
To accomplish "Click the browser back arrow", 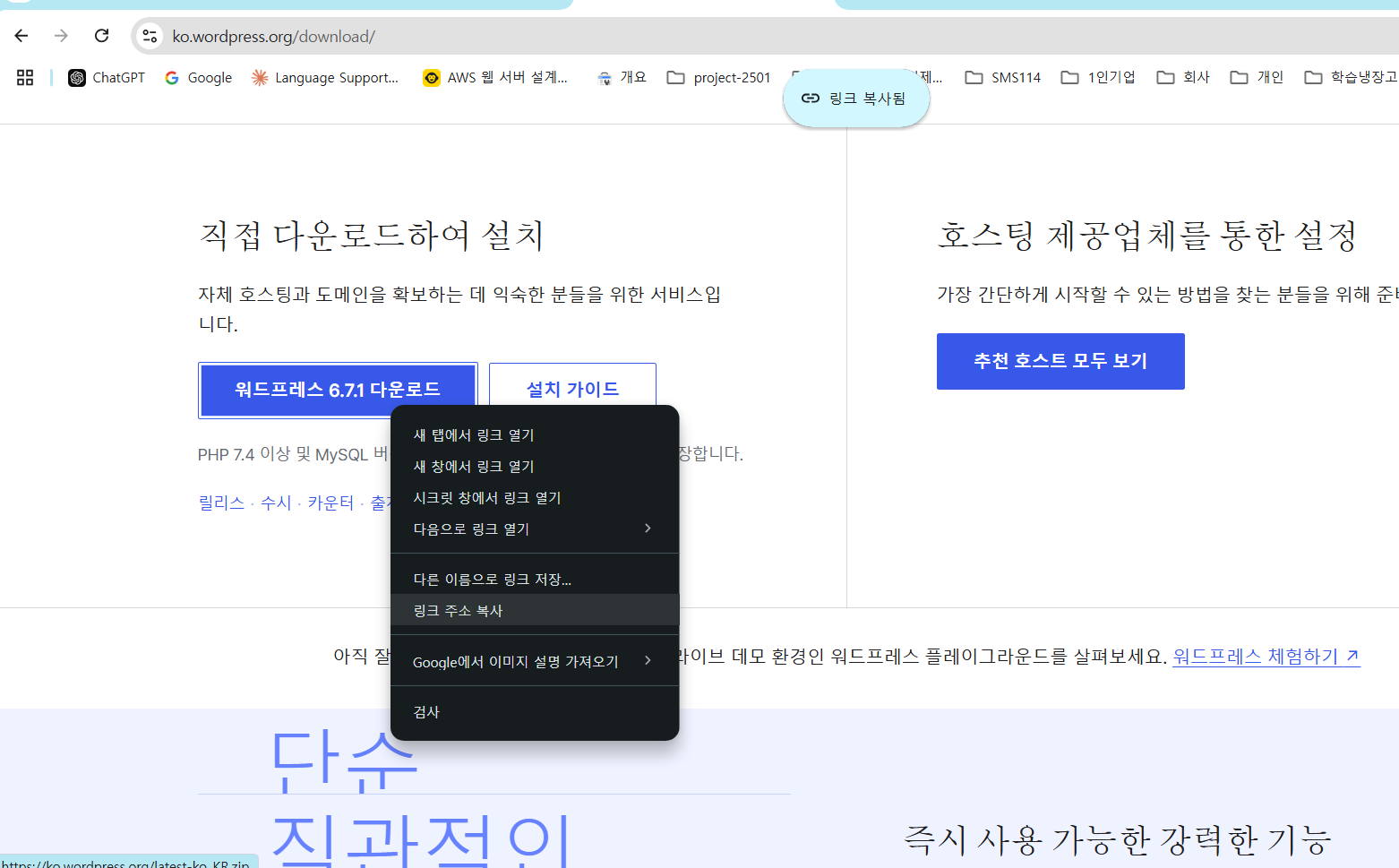I will tap(21, 36).
